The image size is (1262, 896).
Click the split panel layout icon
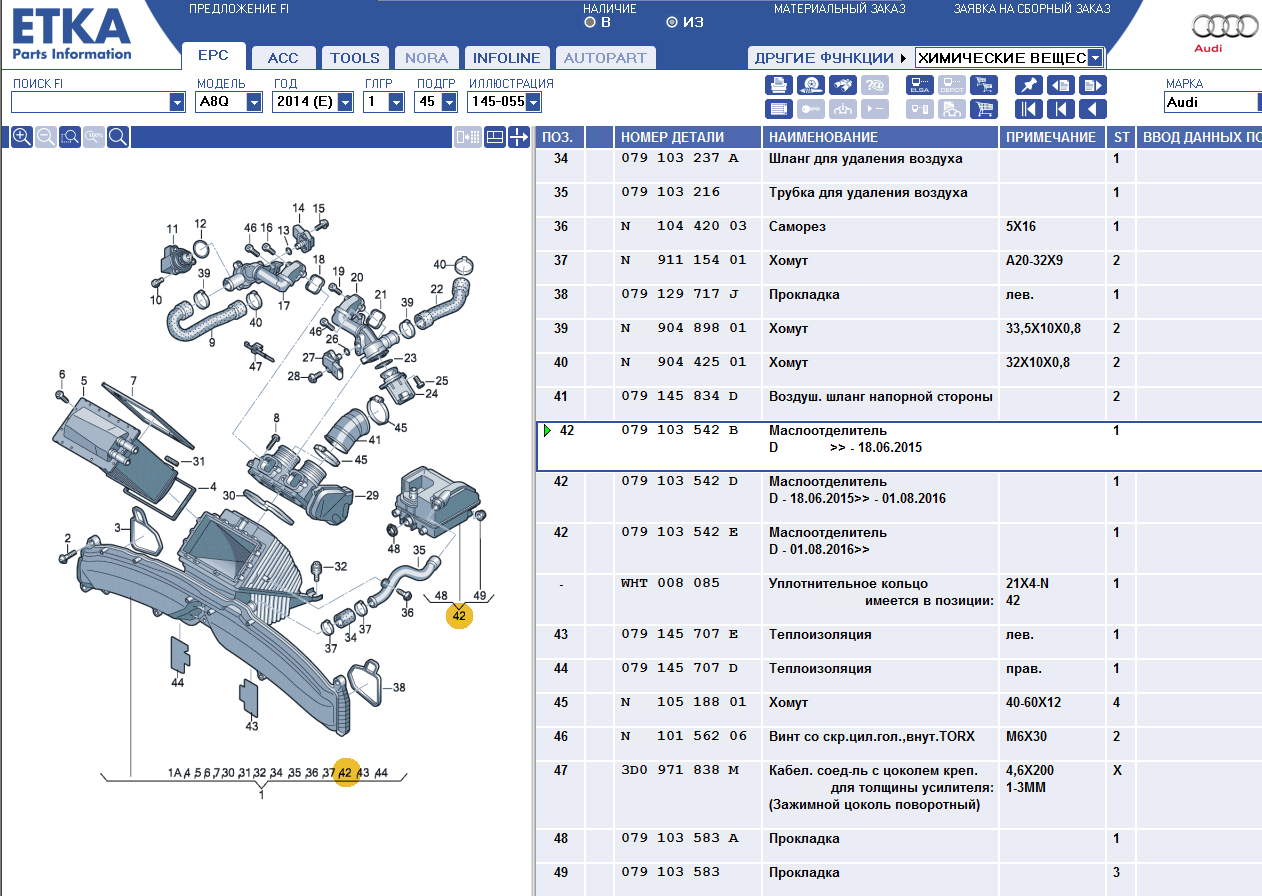click(494, 137)
